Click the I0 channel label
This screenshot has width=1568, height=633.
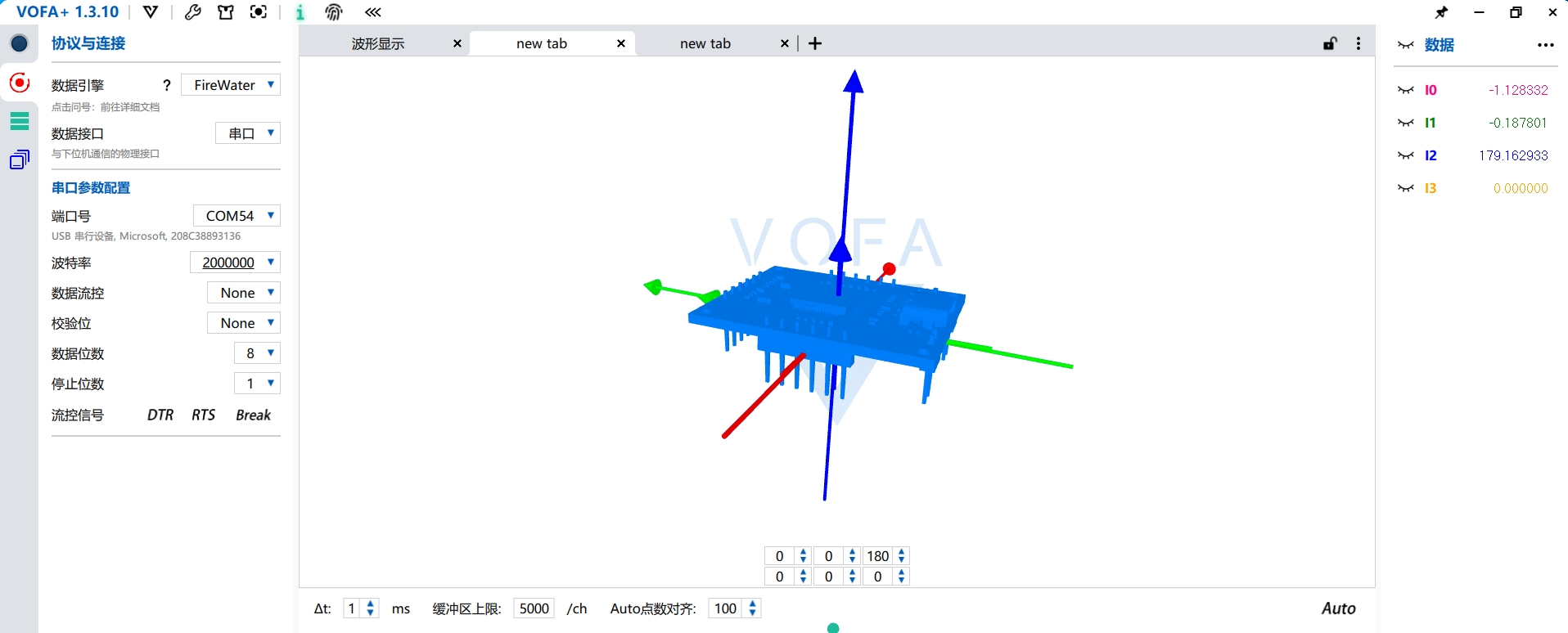click(x=1431, y=90)
